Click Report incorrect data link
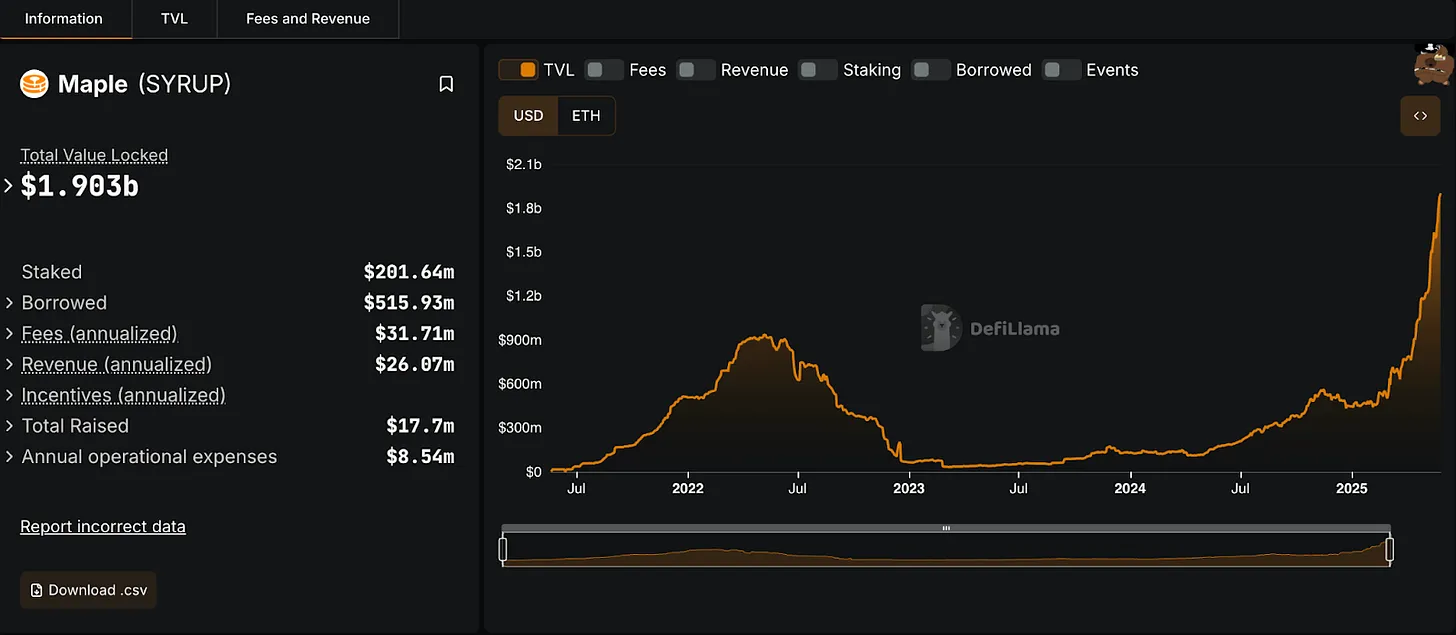This screenshot has height=635, width=1456. point(103,526)
